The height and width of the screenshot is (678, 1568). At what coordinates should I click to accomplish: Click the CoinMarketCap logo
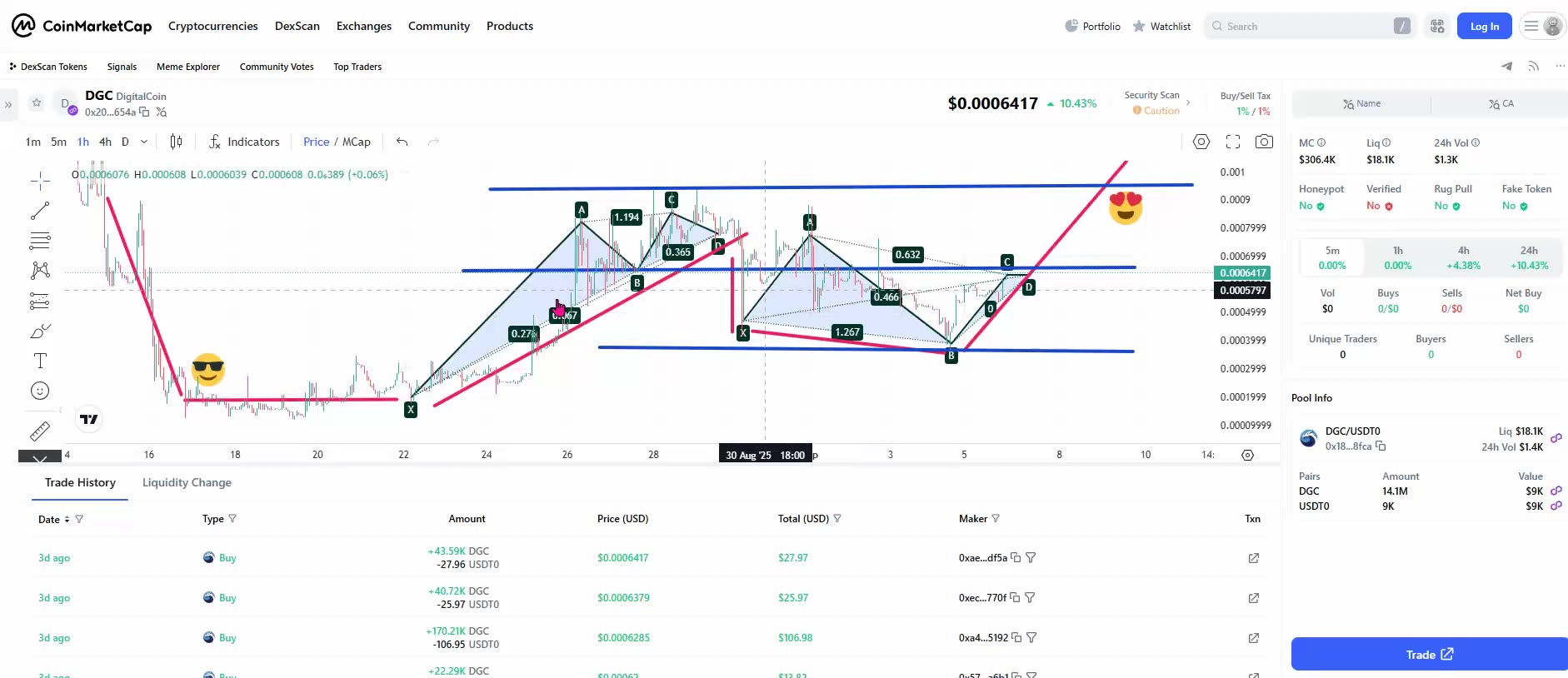[82, 26]
